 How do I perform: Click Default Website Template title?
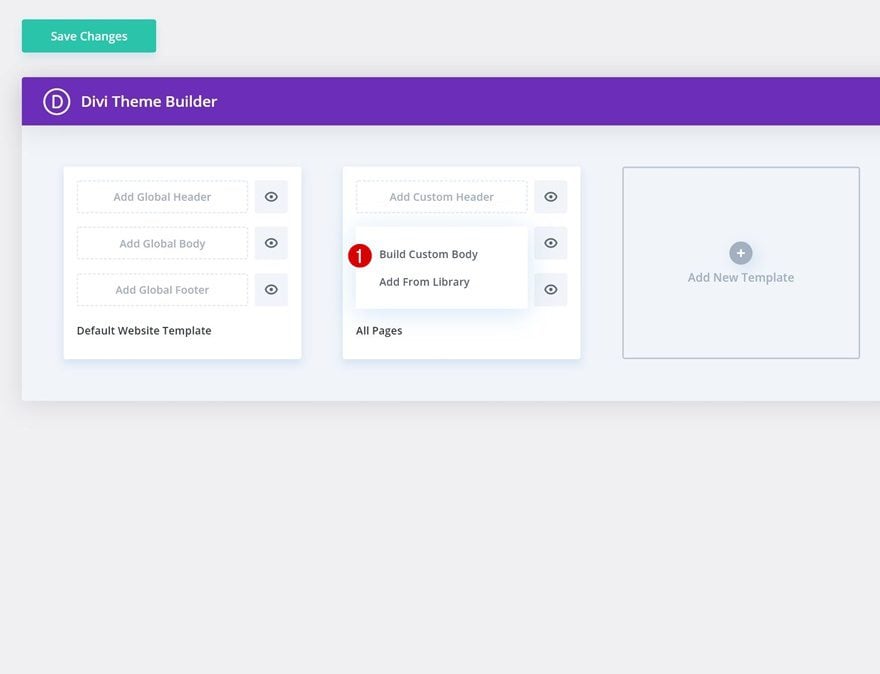pos(144,331)
